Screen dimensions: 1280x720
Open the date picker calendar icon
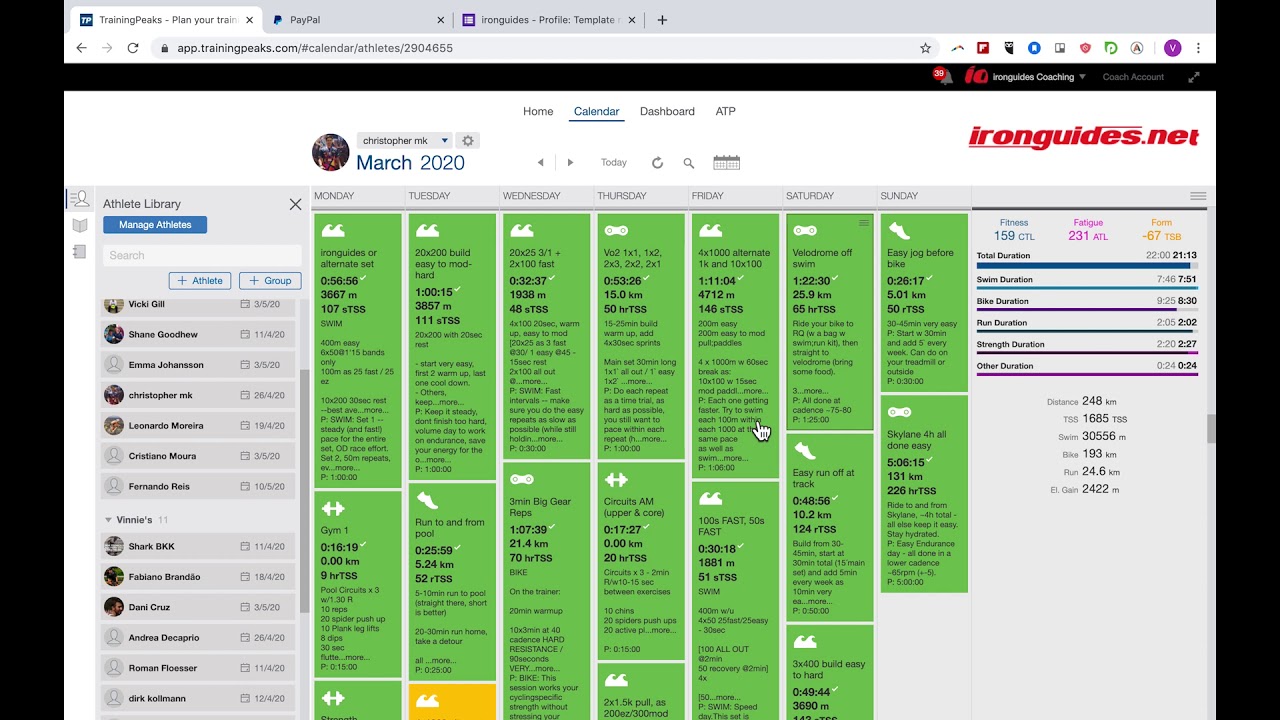click(726, 162)
